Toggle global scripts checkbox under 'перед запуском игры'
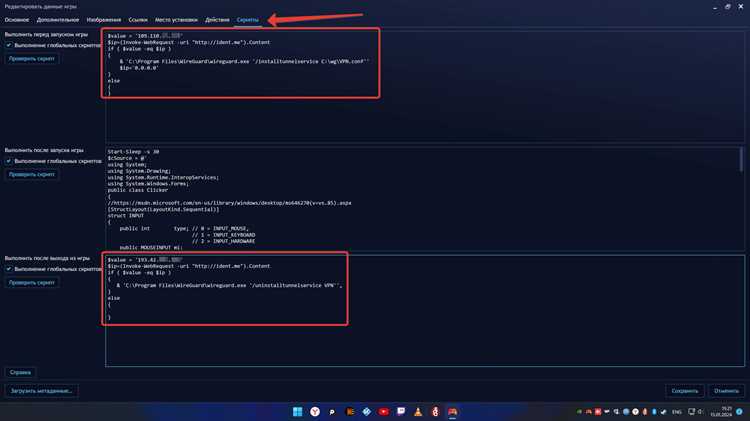 (x=9, y=45)
